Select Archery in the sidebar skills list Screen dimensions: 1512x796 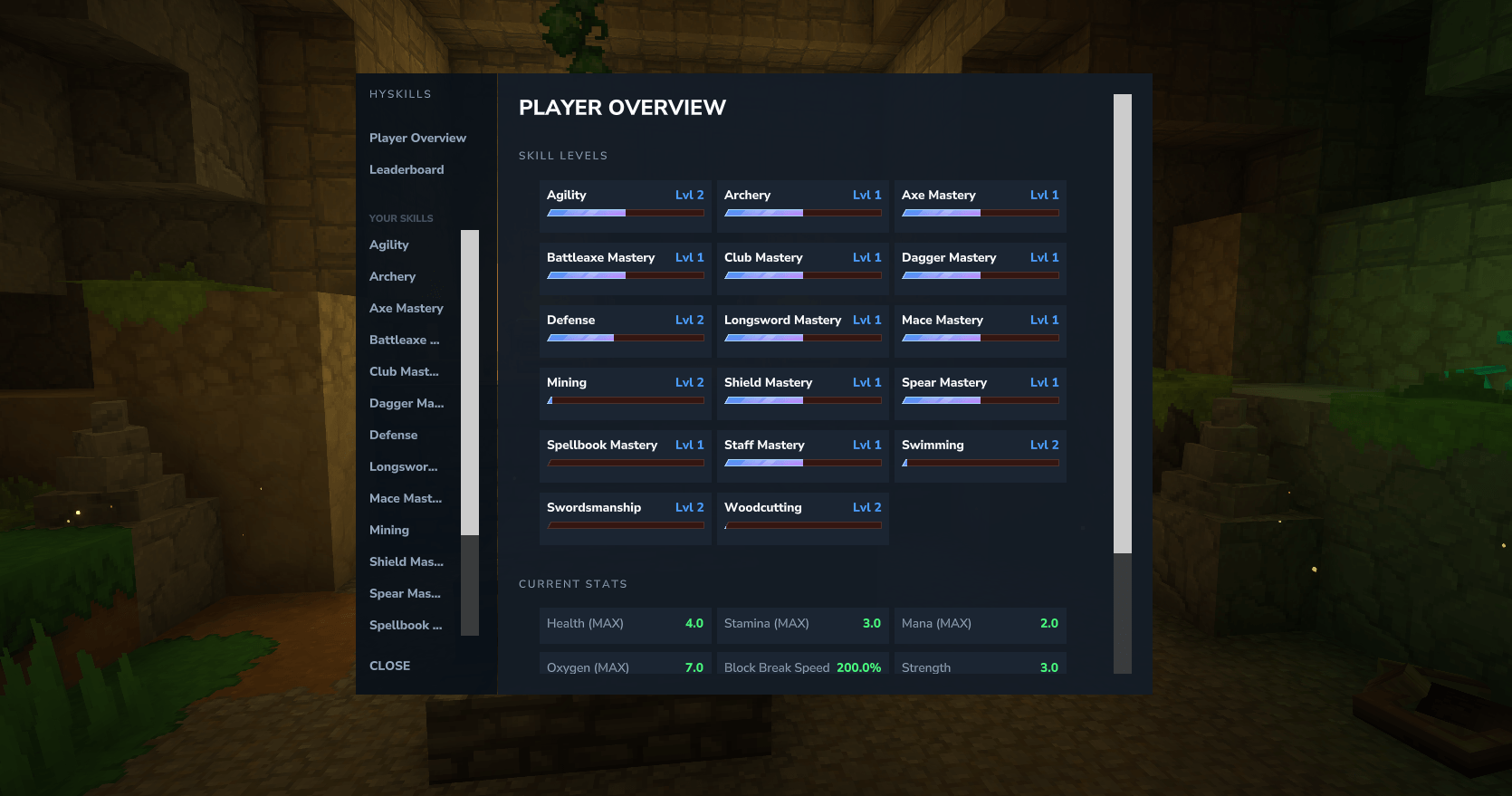click(392, 276)
